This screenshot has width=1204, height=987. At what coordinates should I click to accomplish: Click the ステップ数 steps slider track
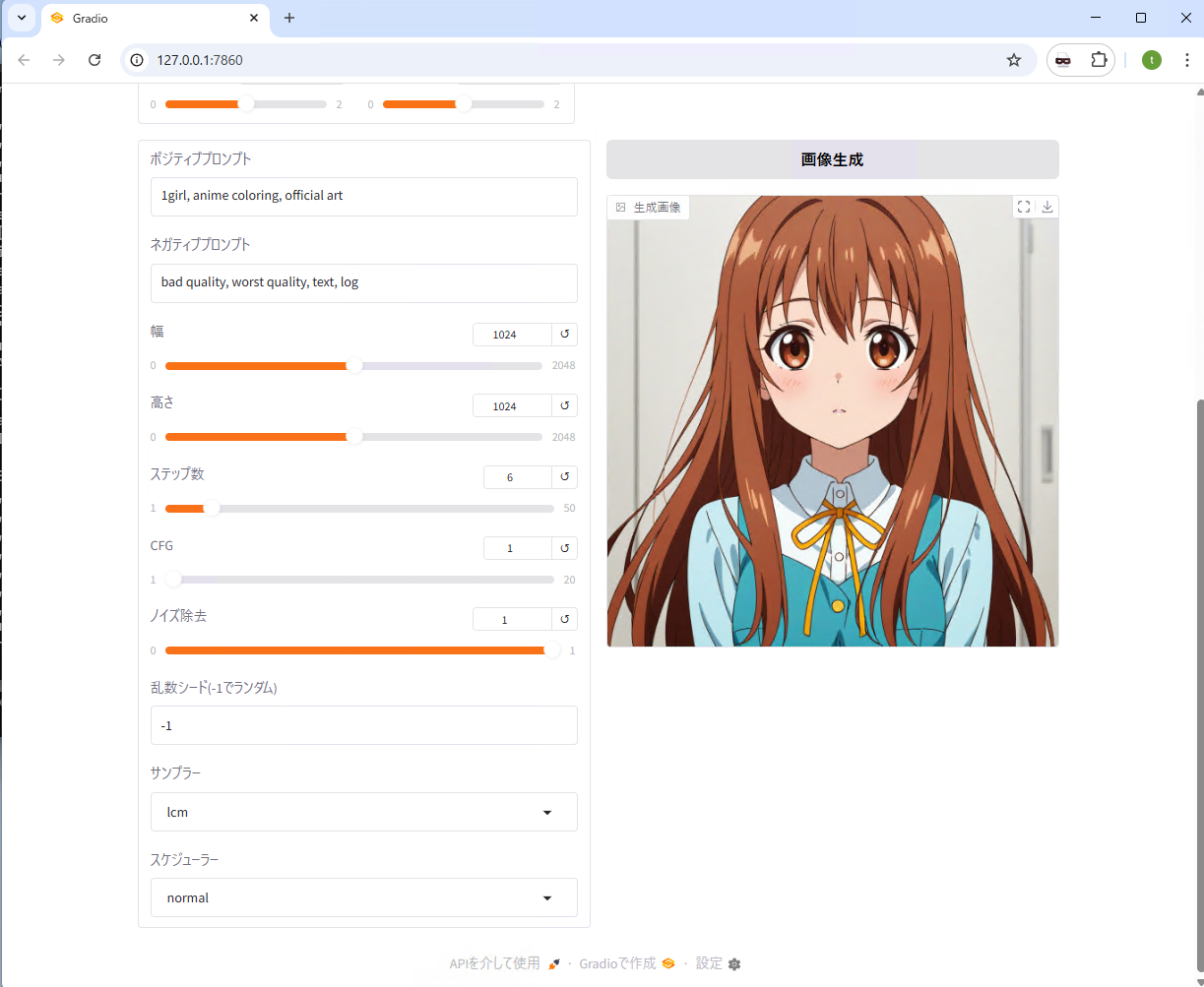[359, 509]
